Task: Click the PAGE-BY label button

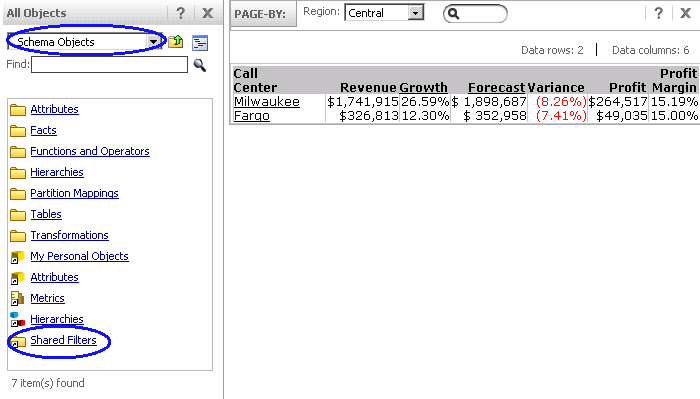Action: pyautogui.click(x=263, y=14)
